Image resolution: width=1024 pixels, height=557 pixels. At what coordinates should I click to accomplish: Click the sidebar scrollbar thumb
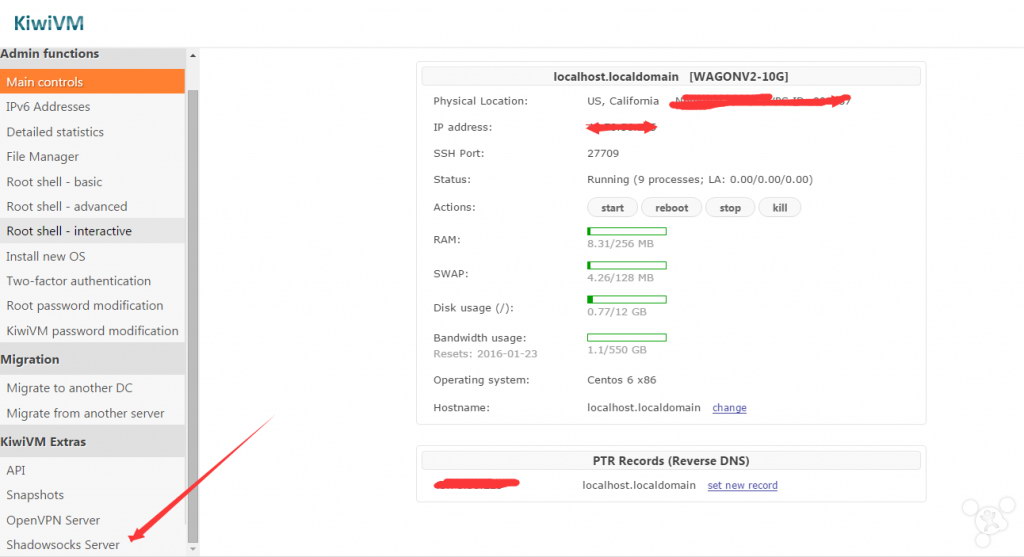pos(193,317)
